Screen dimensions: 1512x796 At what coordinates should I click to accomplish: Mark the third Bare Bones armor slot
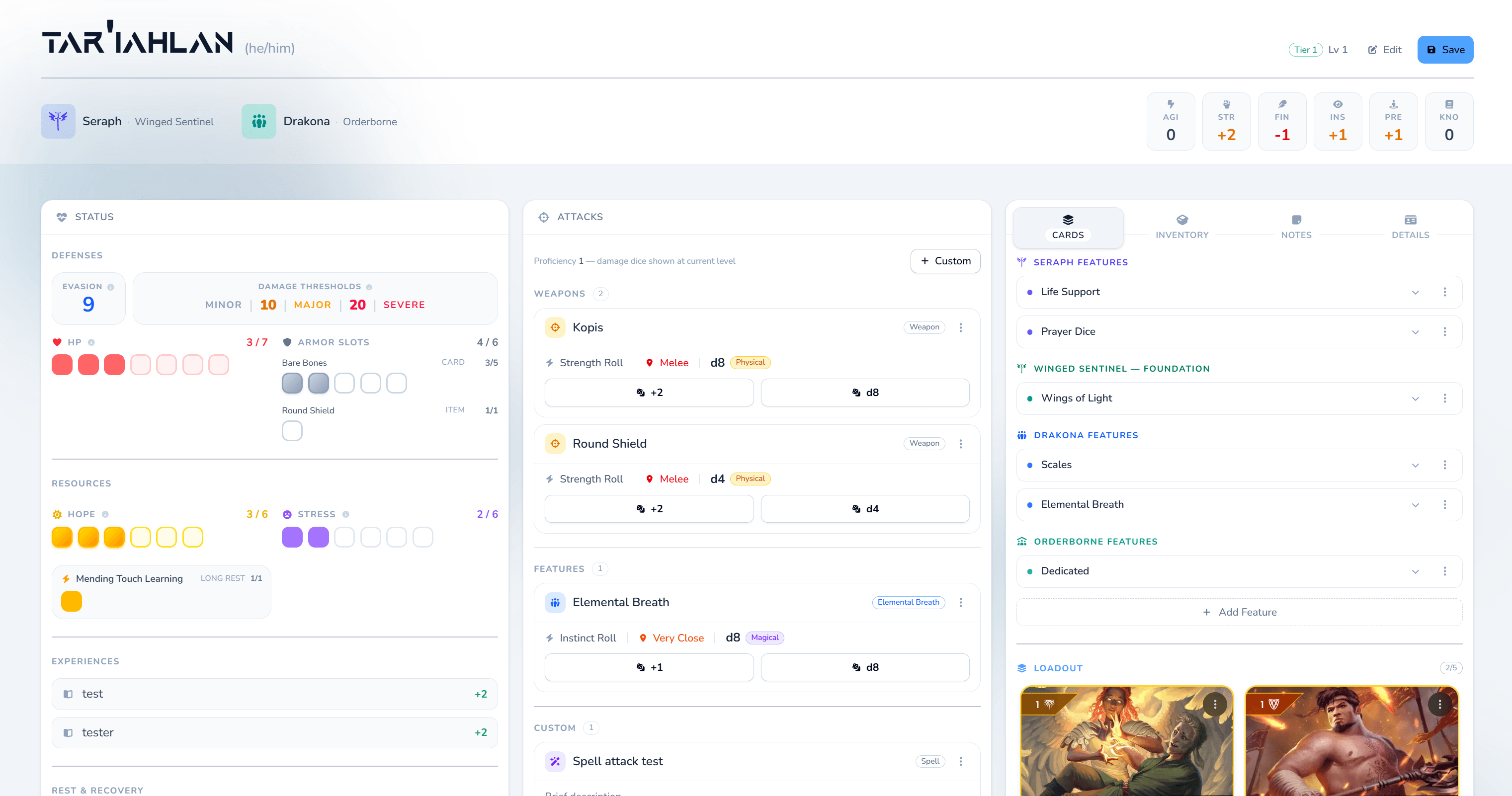[344, 383]
